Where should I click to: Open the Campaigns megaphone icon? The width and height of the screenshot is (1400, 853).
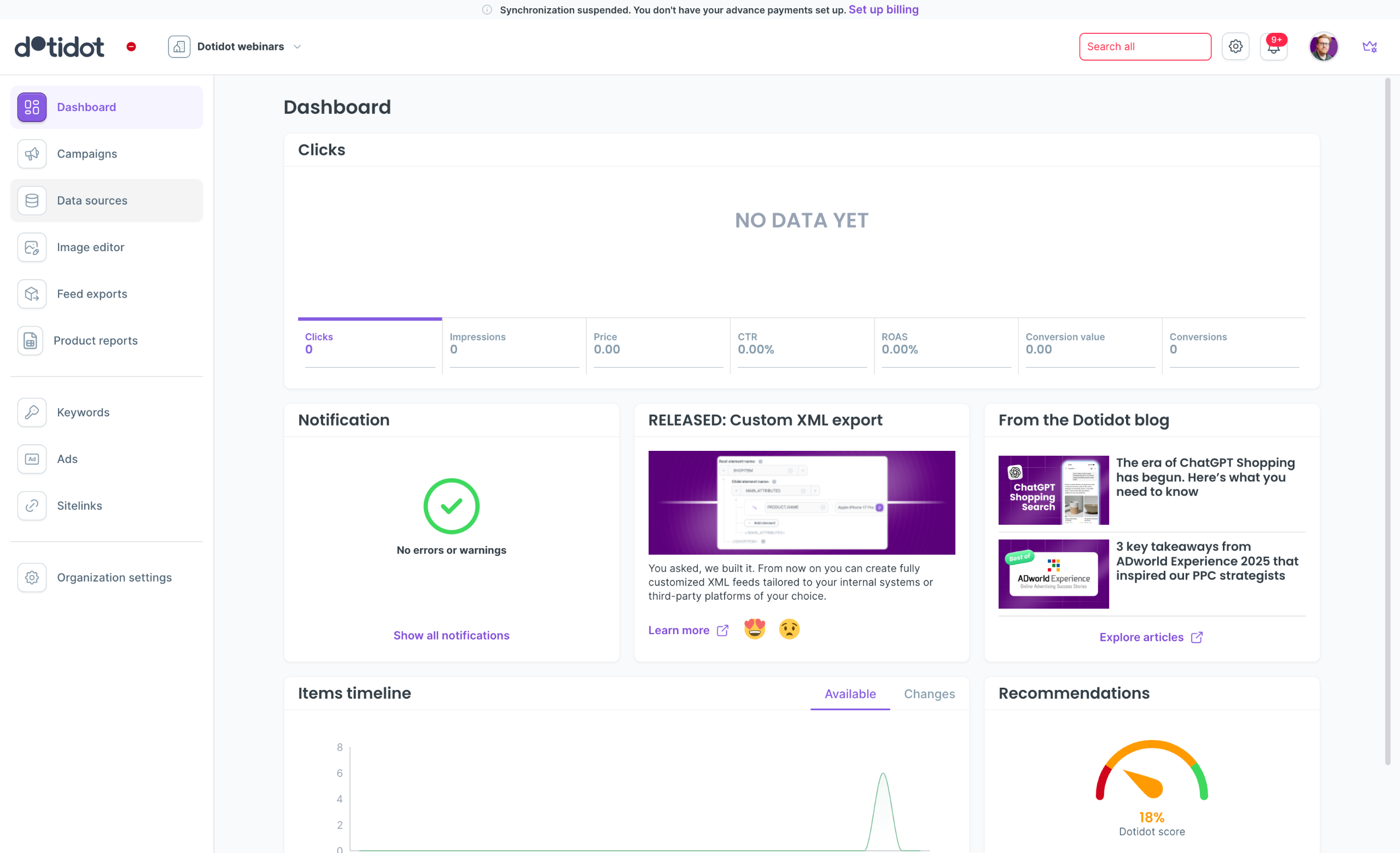[x=32, y=153]
